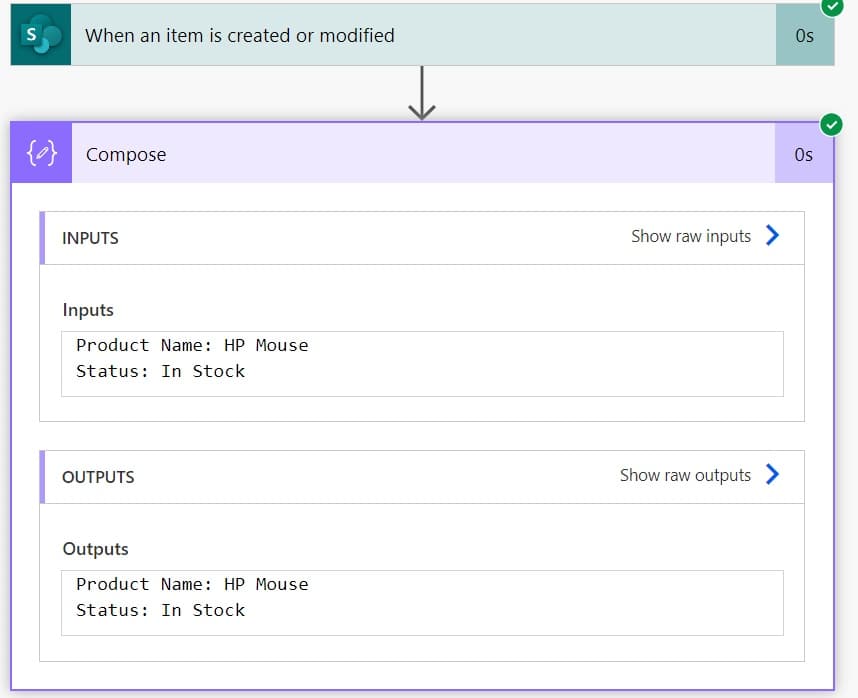Click the Outputs field label
The image size is (858, 698).
(96, 549)
